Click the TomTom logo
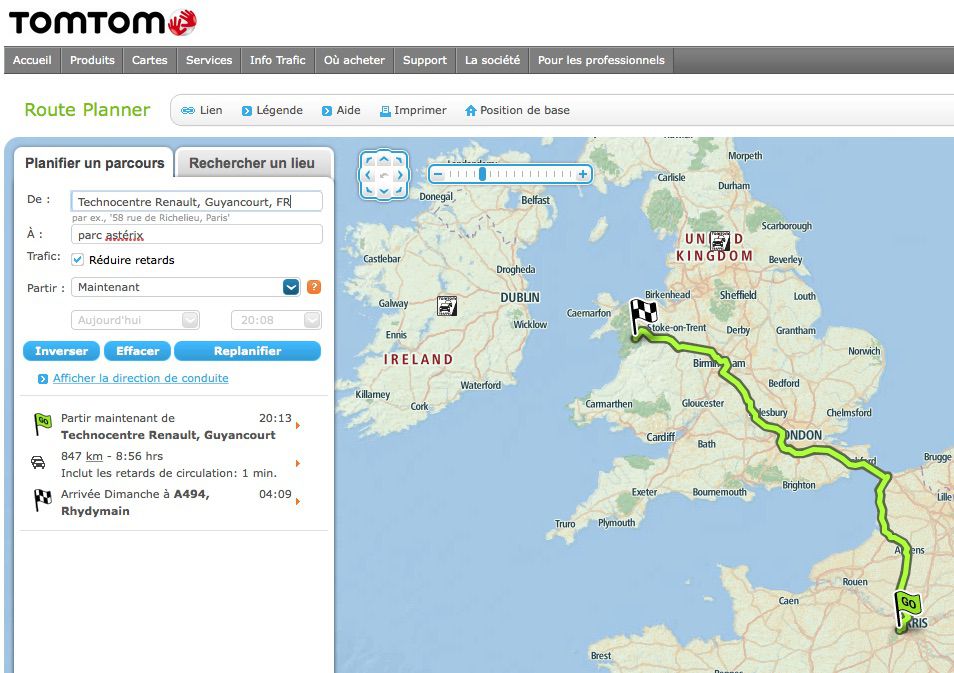 (x=103, y=23)
